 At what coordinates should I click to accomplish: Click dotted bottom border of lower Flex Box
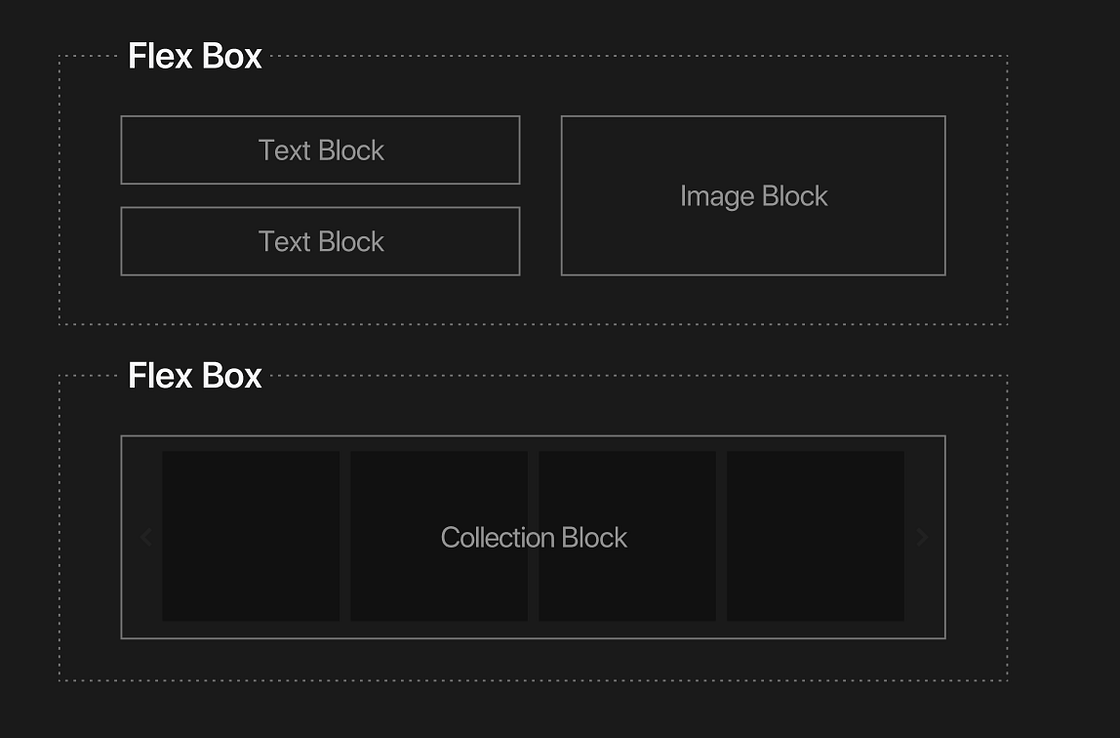click(x=533, y=681)
